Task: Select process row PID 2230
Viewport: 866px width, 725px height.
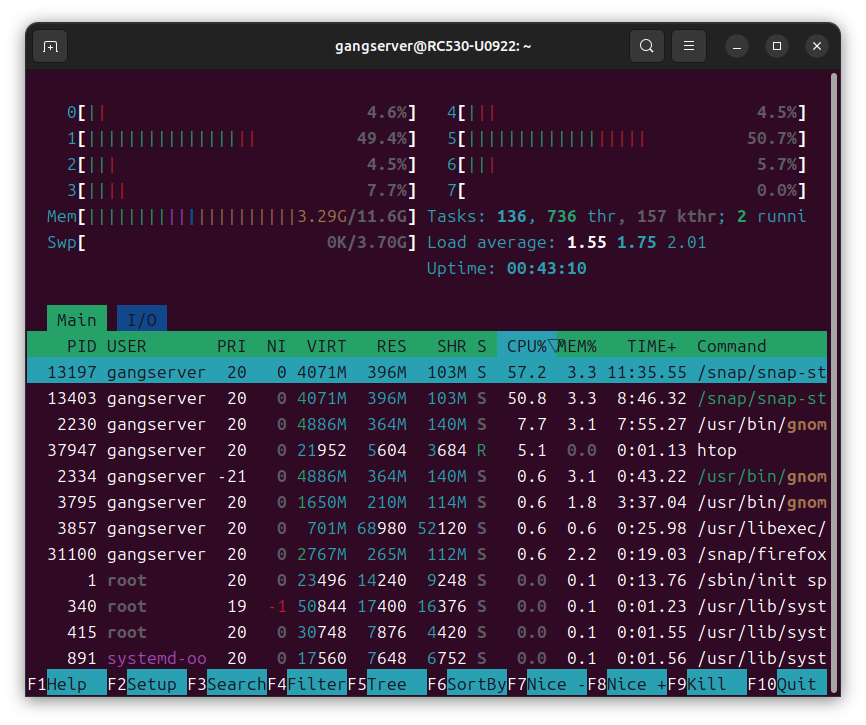Action: point(427,424)
